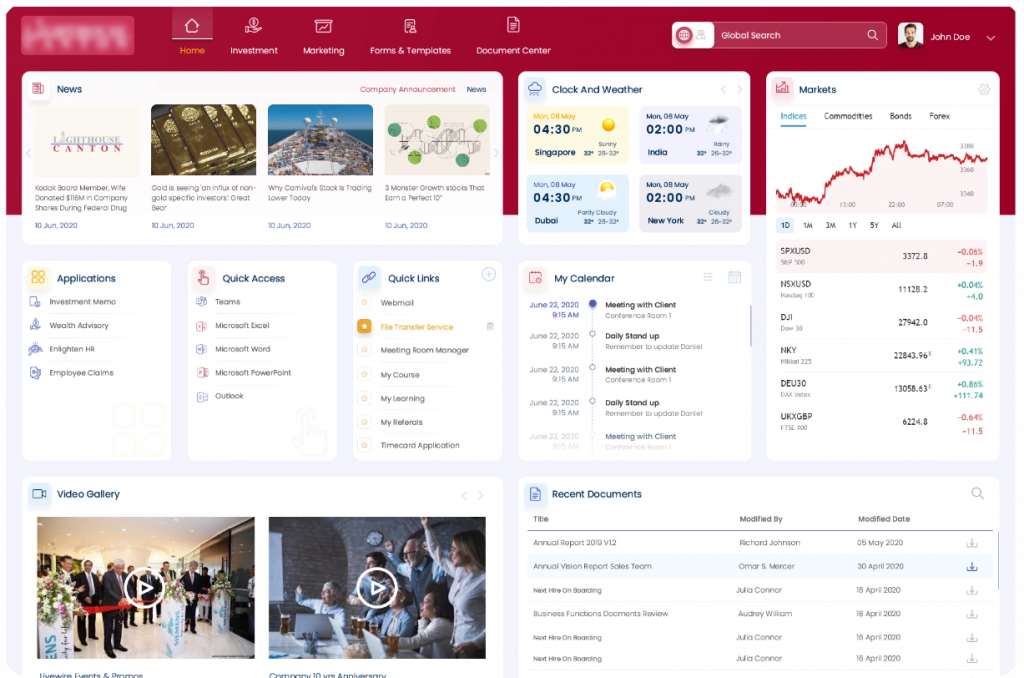This screenshot has width=1024, height=678.
Task: Star the Webmail quick link
Action: pyautogui.click(x=364, y=302)
